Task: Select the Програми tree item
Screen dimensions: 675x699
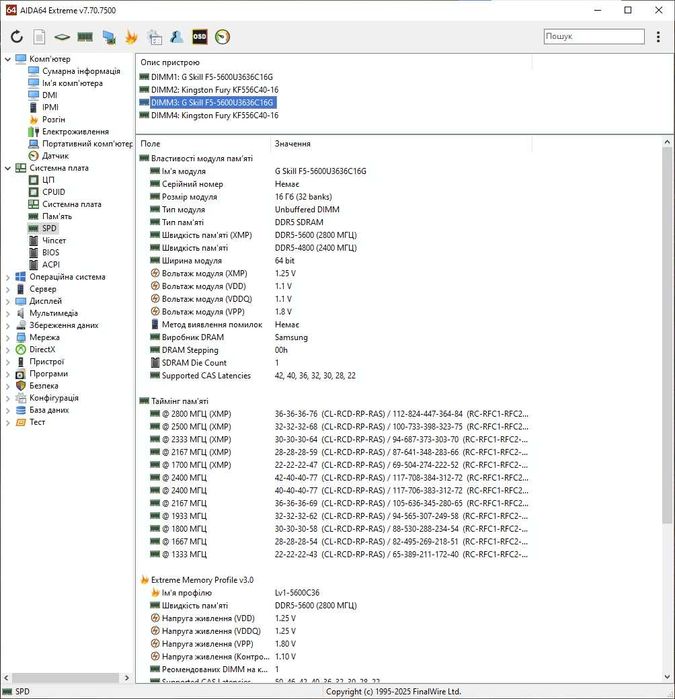Action: coord(49,374)
